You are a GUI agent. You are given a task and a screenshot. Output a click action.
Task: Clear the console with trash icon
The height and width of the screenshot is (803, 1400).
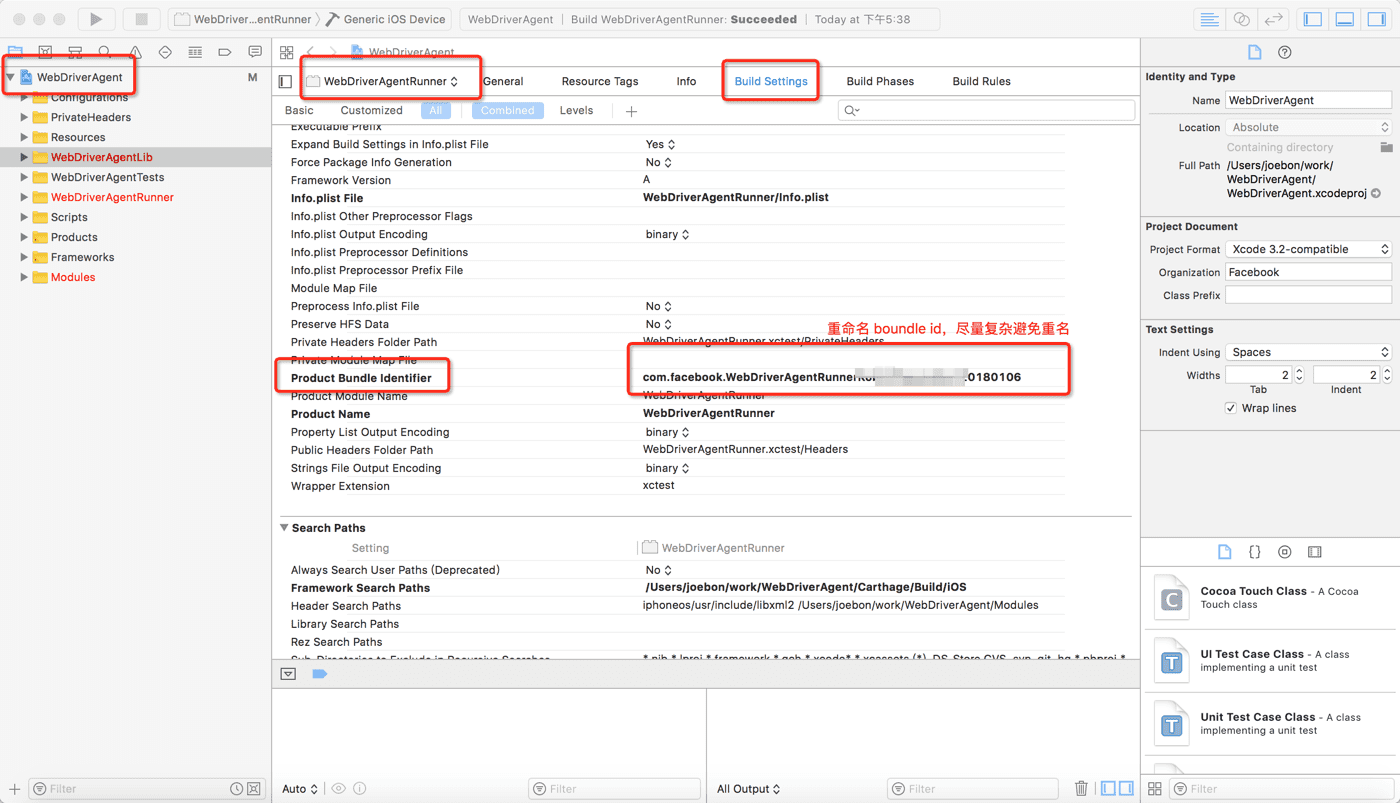point(1081,788)
